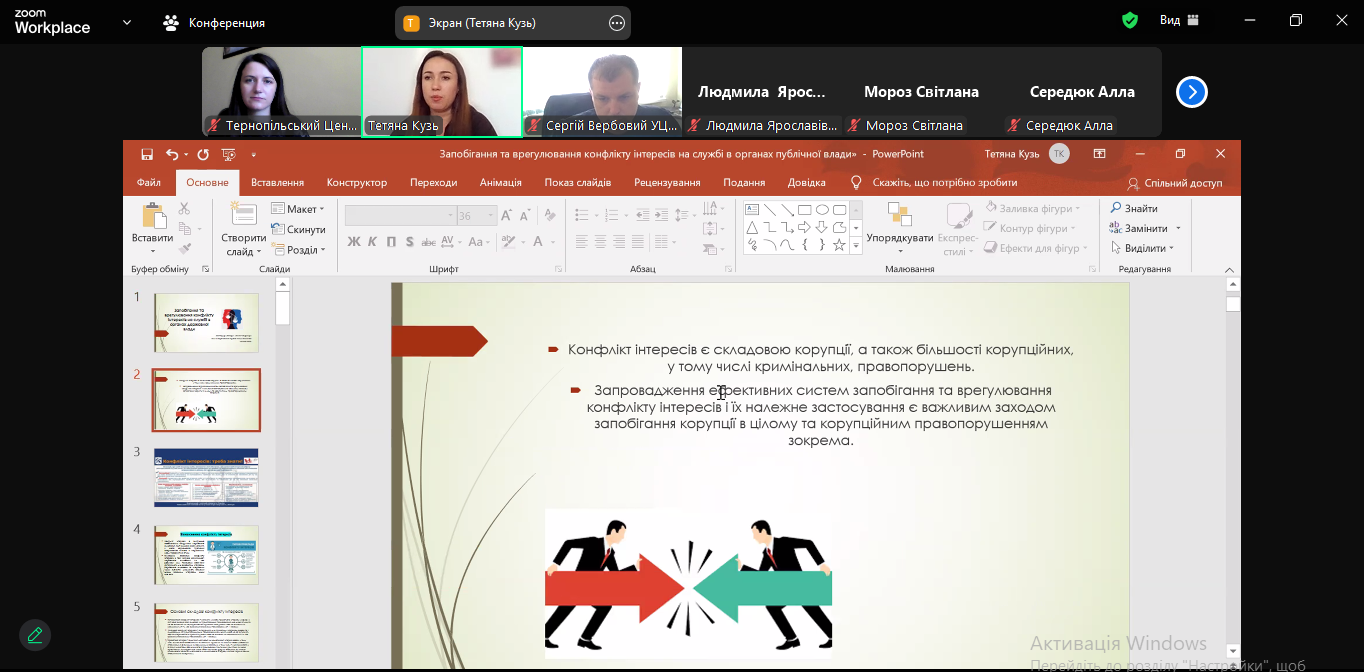Image resolution: width=1364 pixels, height=672 pixels.
Task: Toggle italic formatting (К)
Action: click(x=372, y=242)
